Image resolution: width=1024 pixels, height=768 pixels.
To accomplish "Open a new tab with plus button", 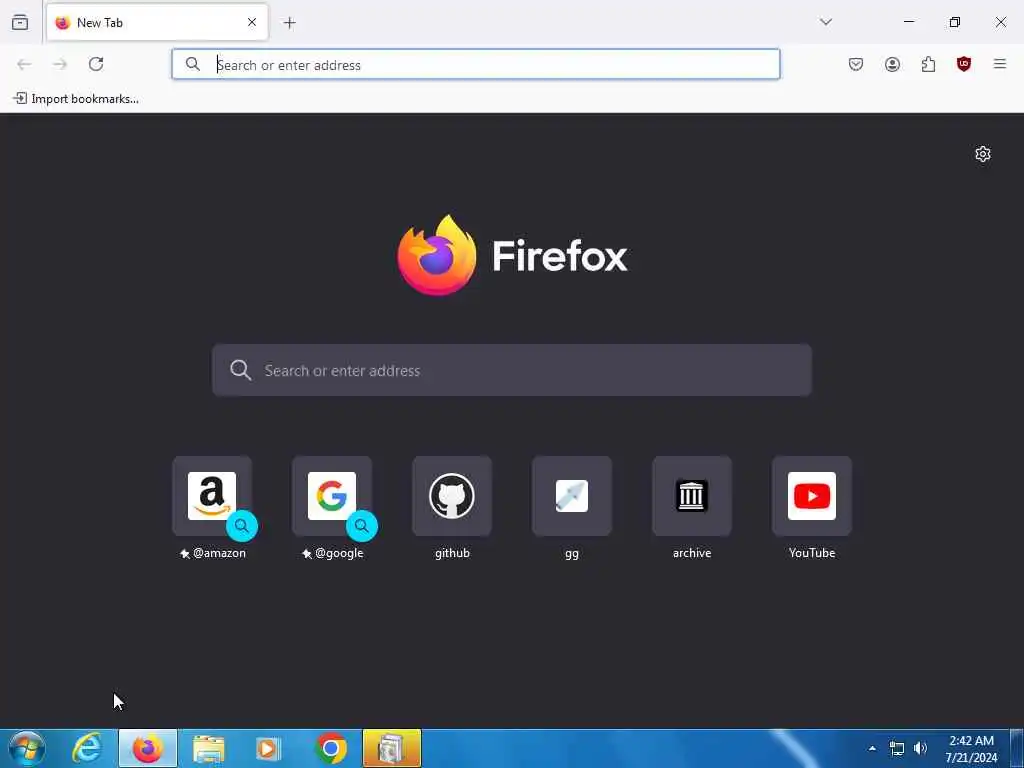I will [289, 23].
